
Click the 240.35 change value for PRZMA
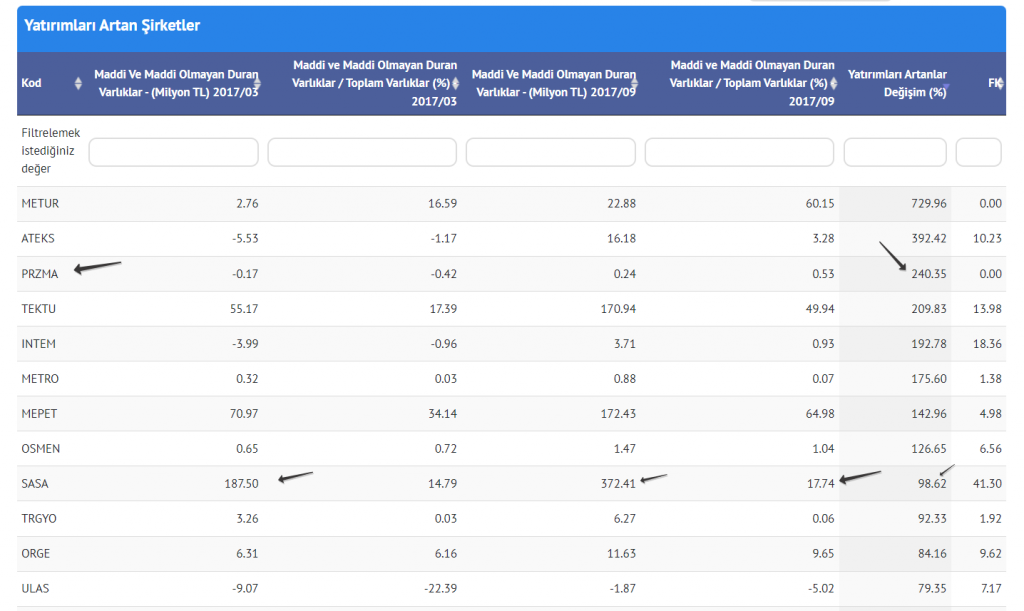pyautogui.click(x=928, y=274)
